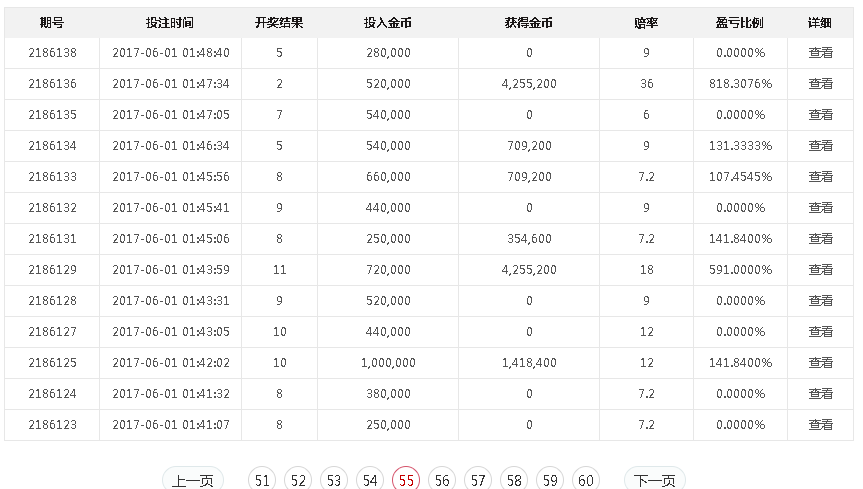
Task: Navigate to page 56
Action: tap(442, 481)
